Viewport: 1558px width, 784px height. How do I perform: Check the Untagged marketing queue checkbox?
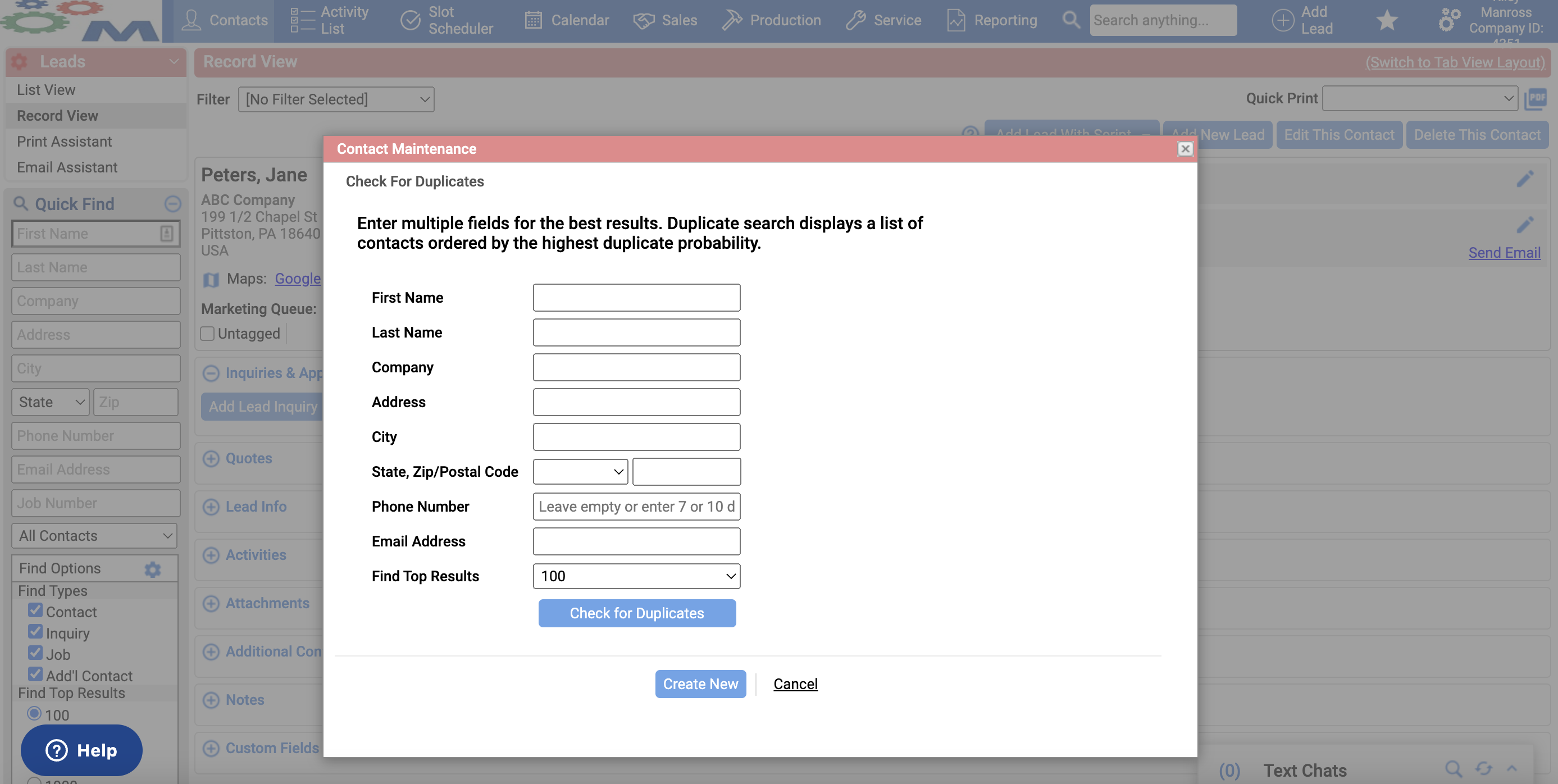(x=207, y=334)
